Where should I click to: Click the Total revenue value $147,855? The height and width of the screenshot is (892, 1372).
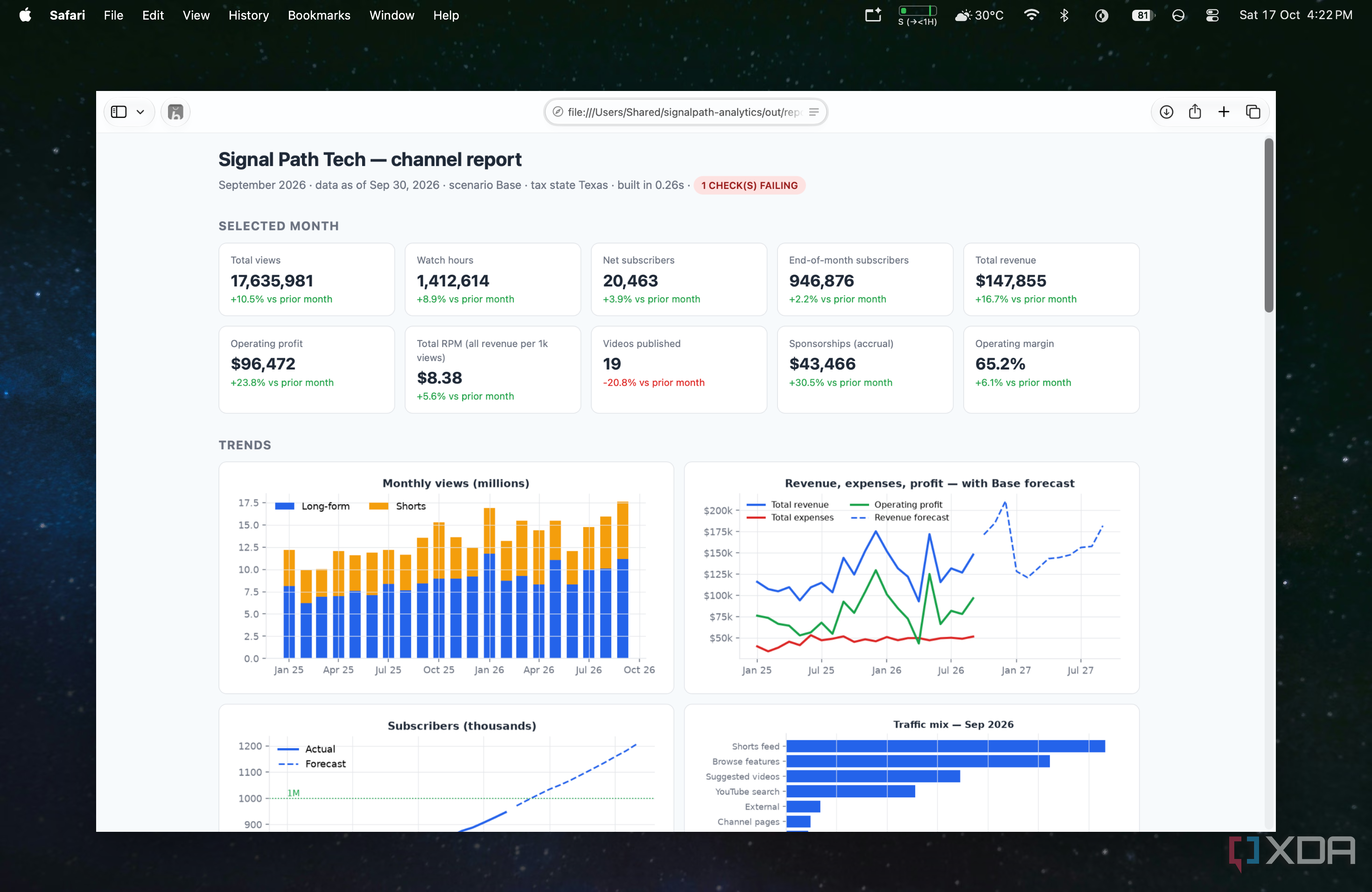pos(1010,281)
